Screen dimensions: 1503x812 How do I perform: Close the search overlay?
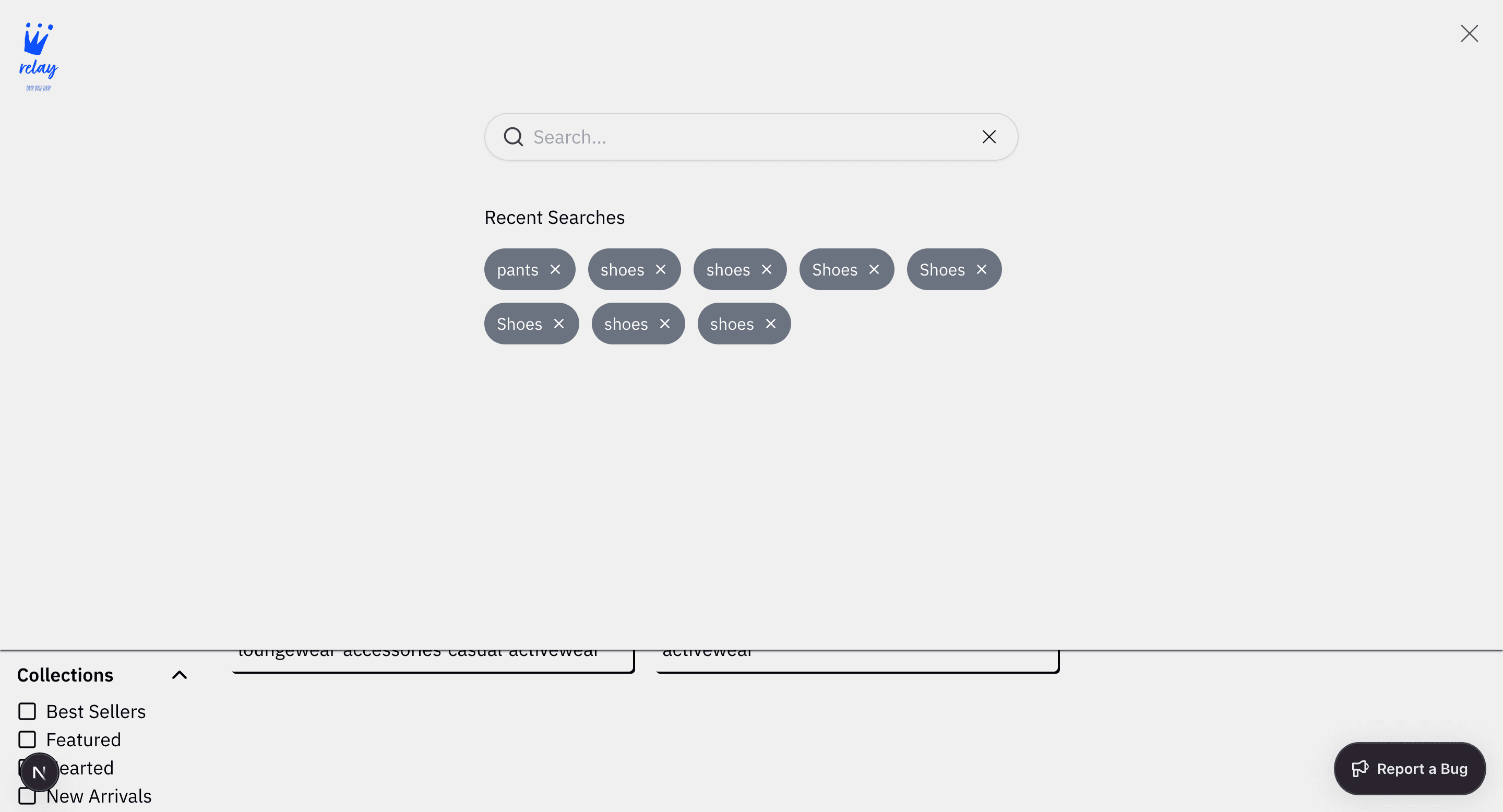click(x=1469, y=34)
